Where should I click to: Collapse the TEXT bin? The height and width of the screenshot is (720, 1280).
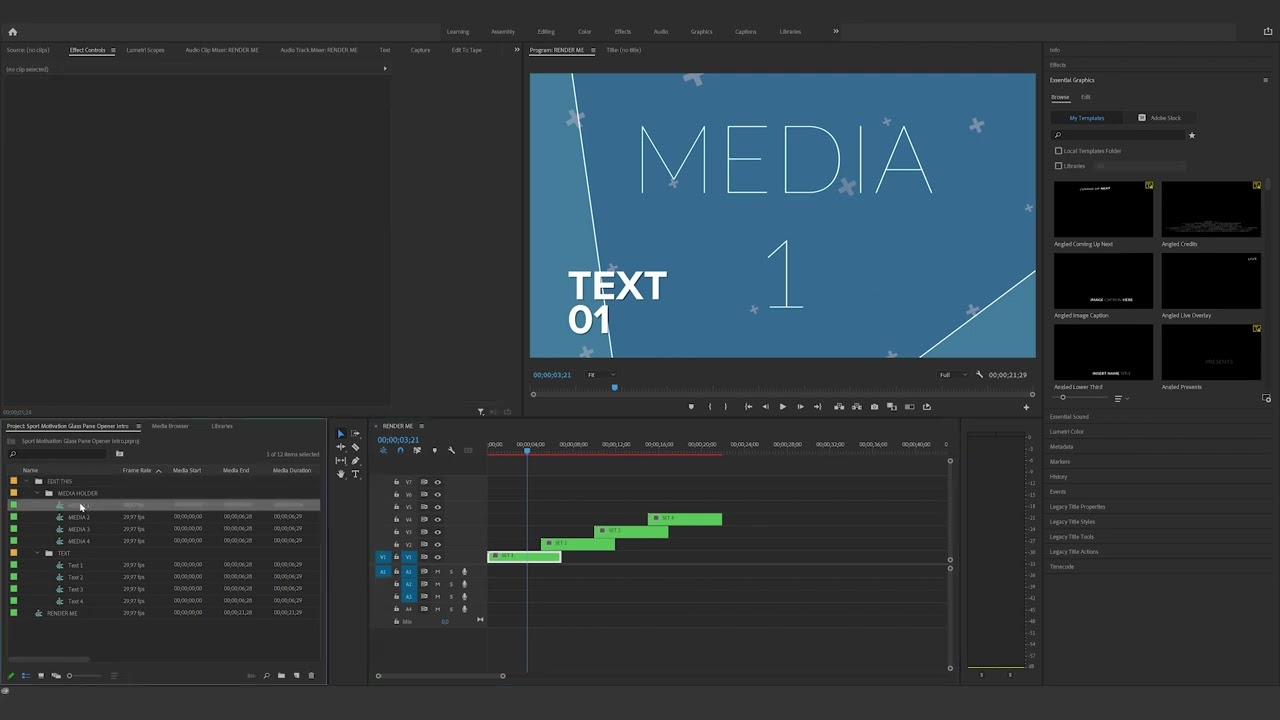click(x=37, y=553)
